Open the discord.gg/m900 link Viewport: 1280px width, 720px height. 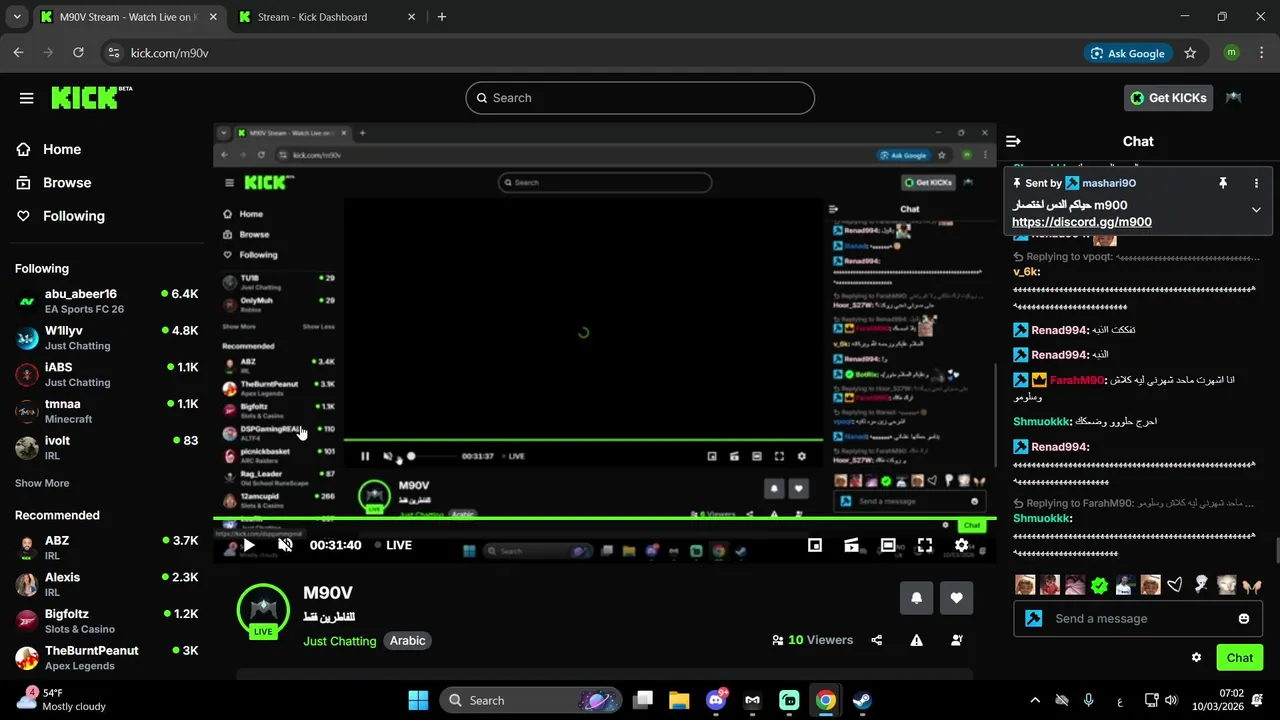tap(1081, 222)
